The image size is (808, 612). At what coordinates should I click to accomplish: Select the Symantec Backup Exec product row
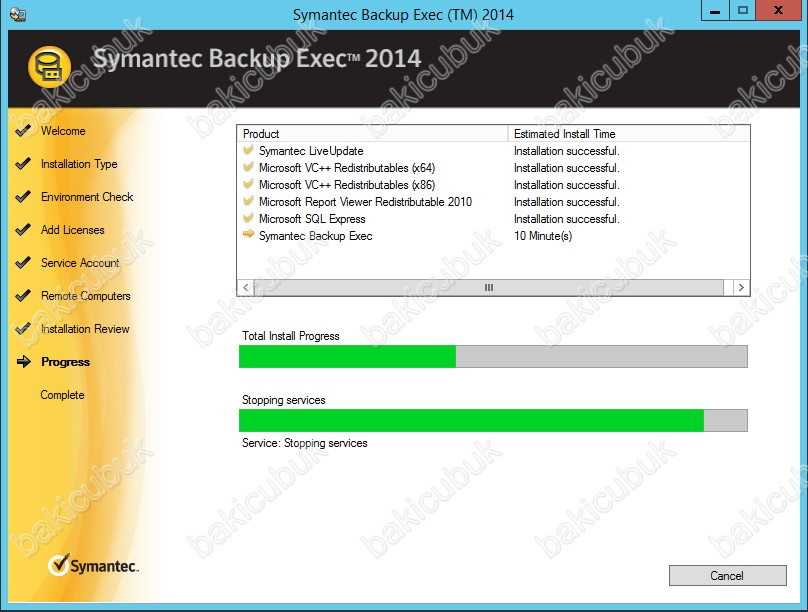[x=493, y=236]
